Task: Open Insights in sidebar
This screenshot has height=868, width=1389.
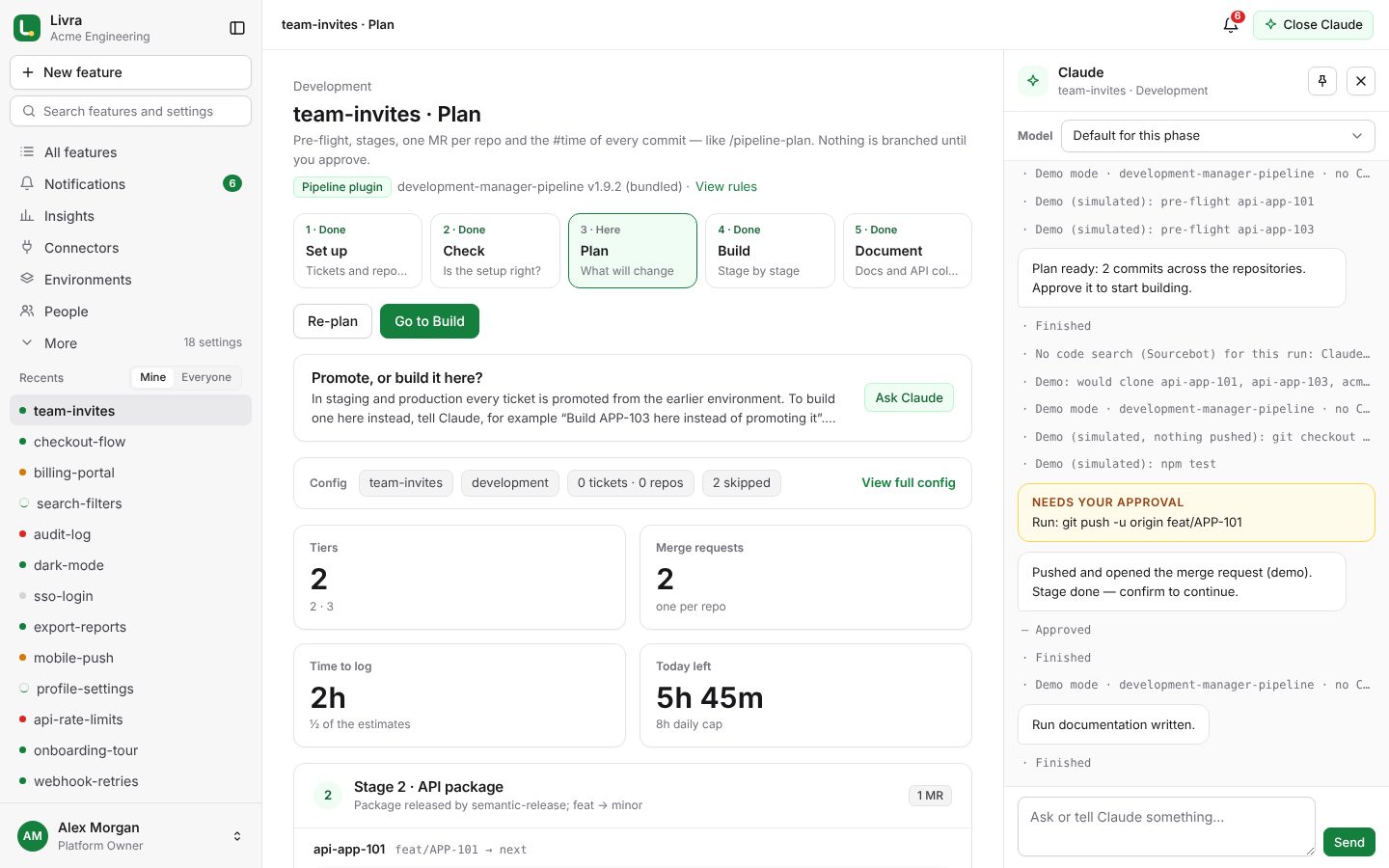Action: point(130,216)
